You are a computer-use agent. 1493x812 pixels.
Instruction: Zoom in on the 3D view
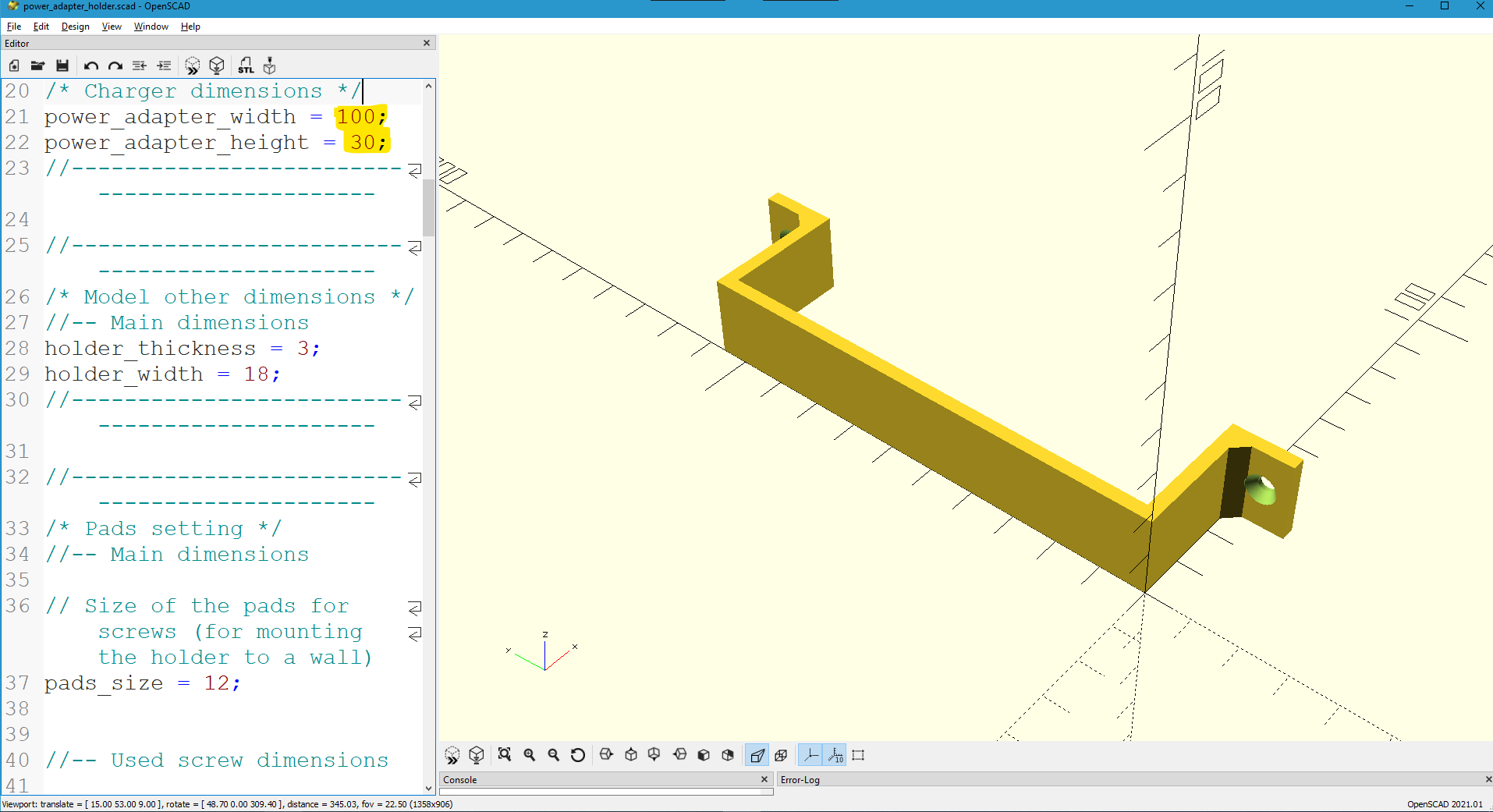tap(530, 755)
